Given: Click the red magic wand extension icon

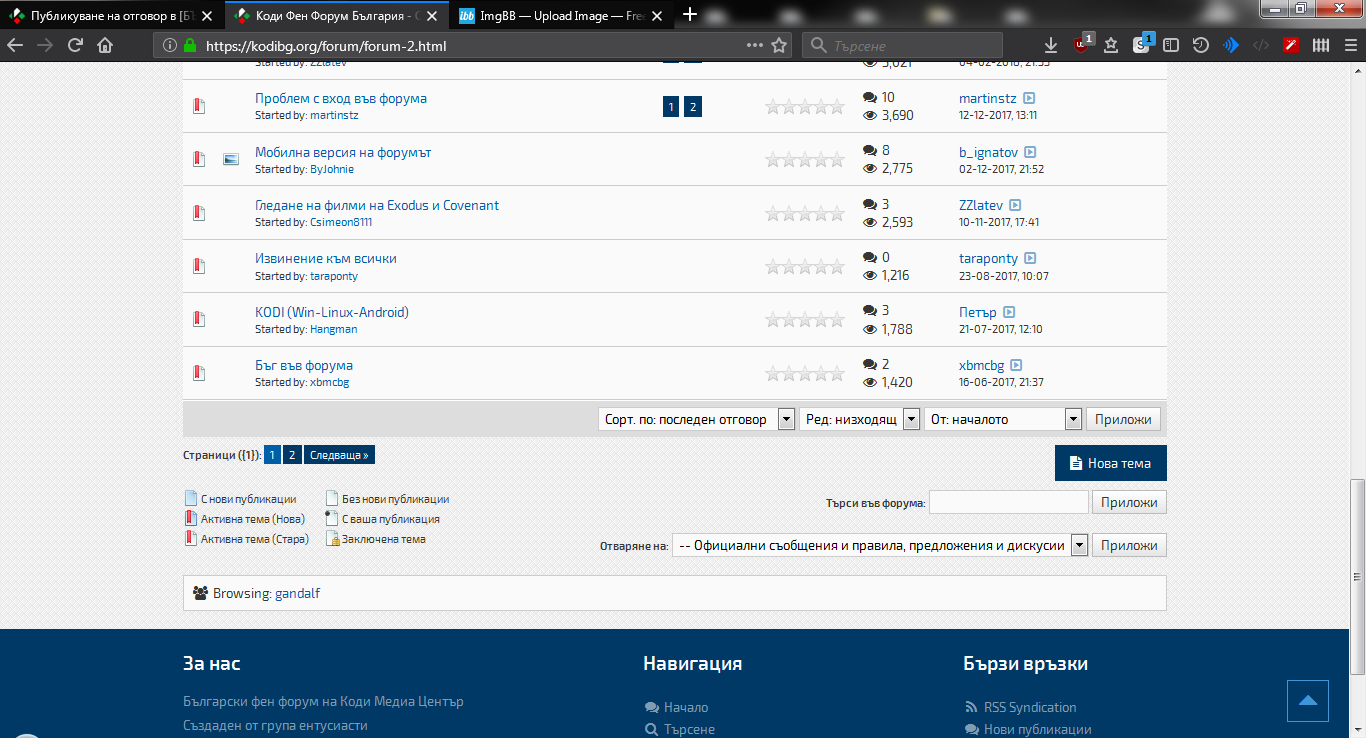Looking at the screenshot, I should click(1291, 45).
